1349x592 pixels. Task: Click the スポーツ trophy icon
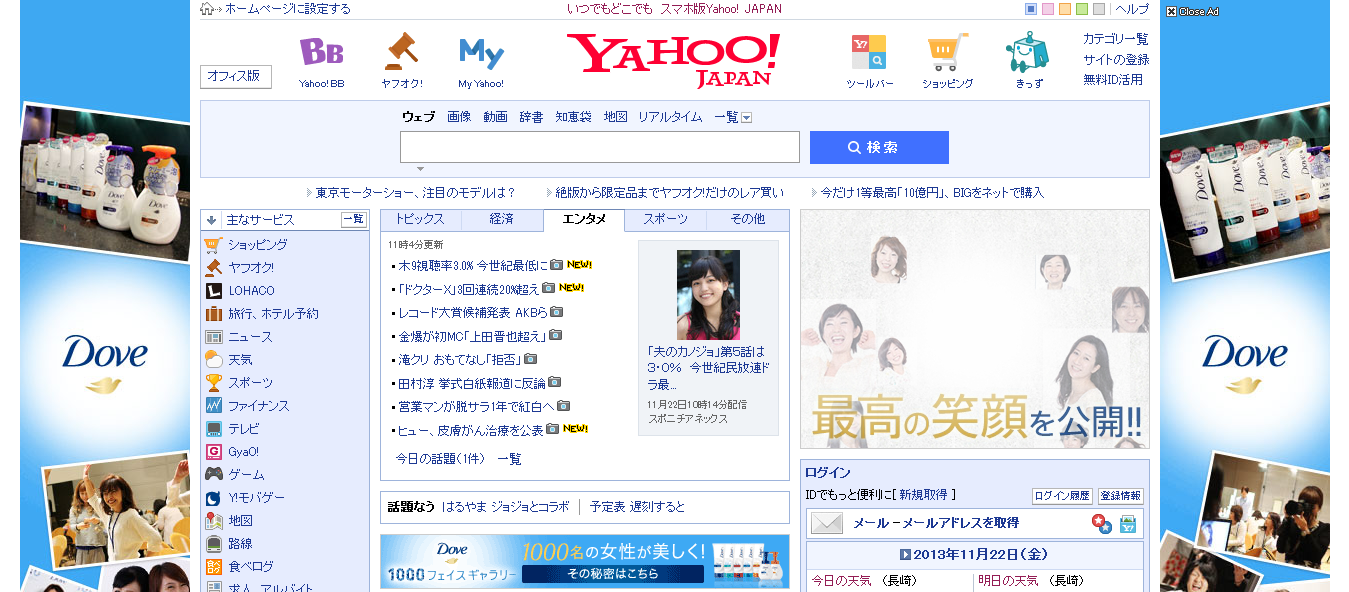coord(213,383)
